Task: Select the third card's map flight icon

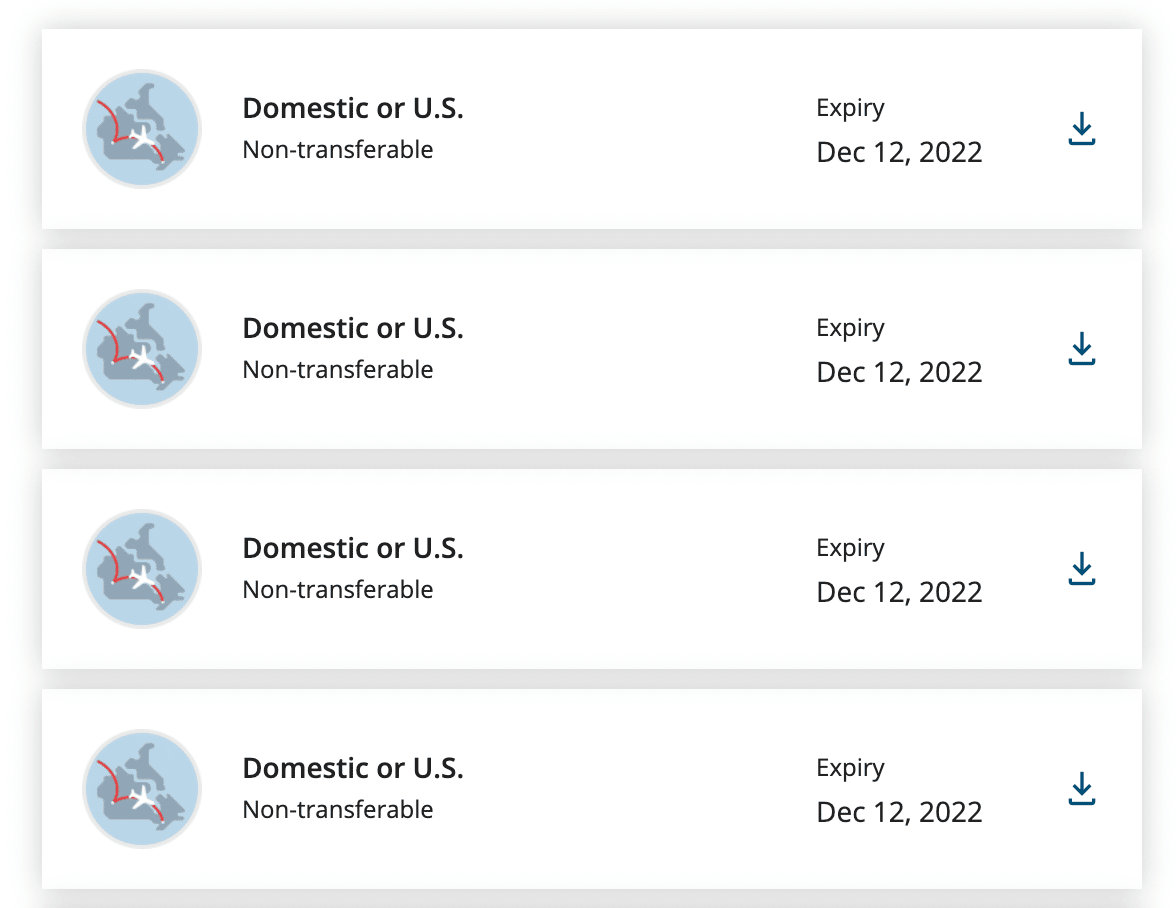Action: coord(141,569)
